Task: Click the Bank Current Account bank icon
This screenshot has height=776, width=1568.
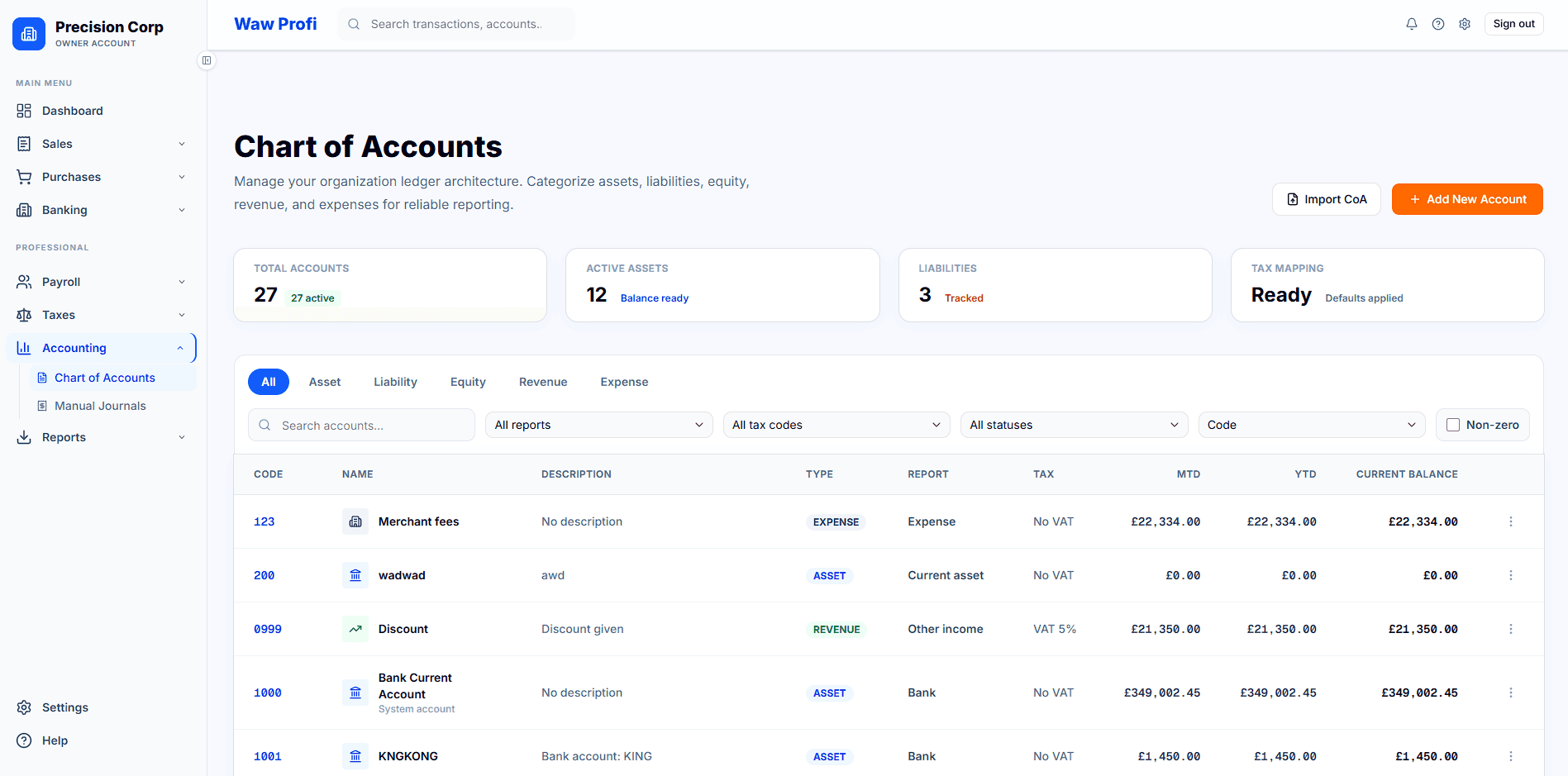Action: tap(355, 693)
